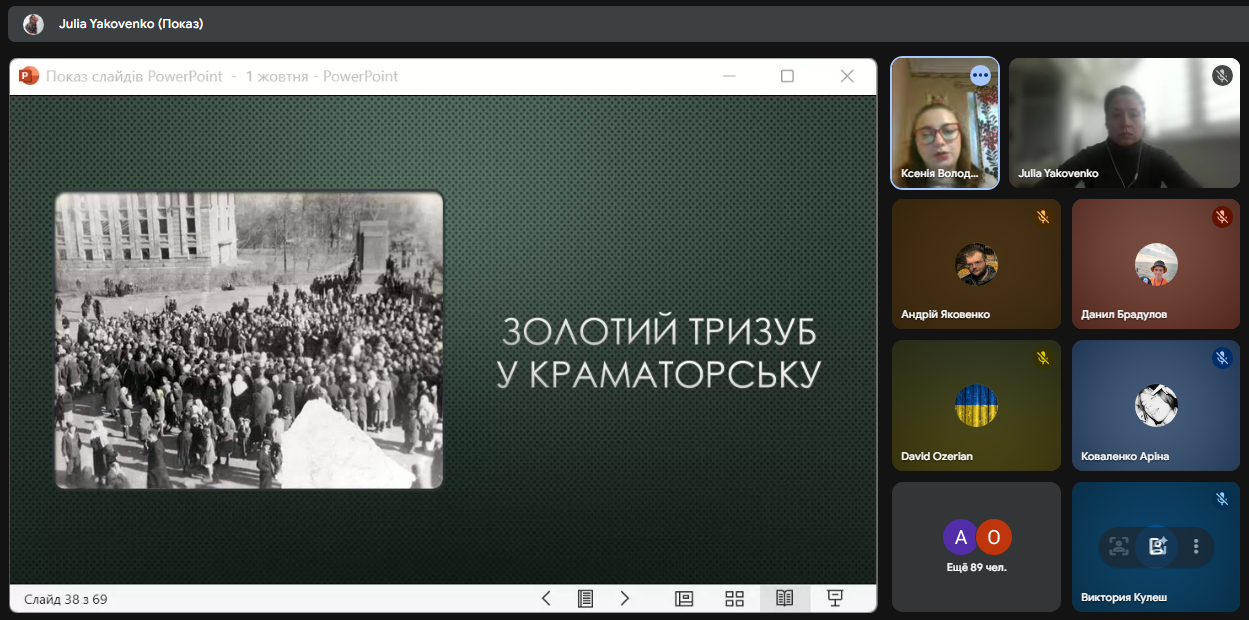
Task: Open Slide Sorter grid view
Action: pyautogui.click(x=734, y=598)
